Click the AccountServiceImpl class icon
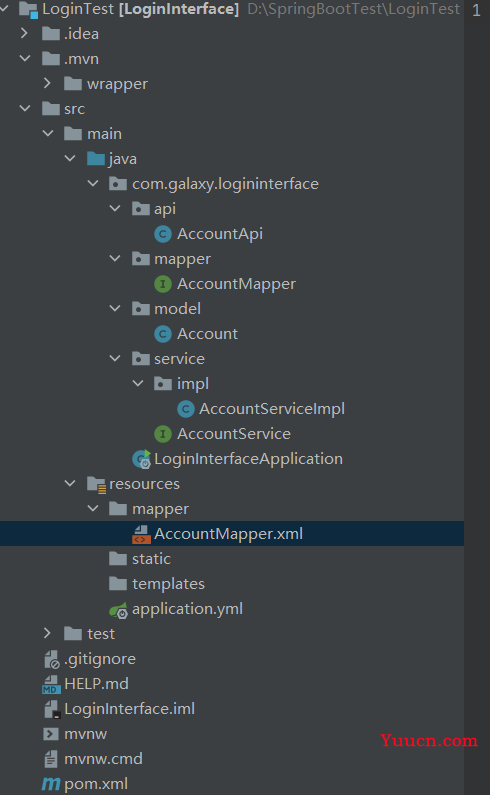Screen dimensions: 490x795 (x=186, y=409)
